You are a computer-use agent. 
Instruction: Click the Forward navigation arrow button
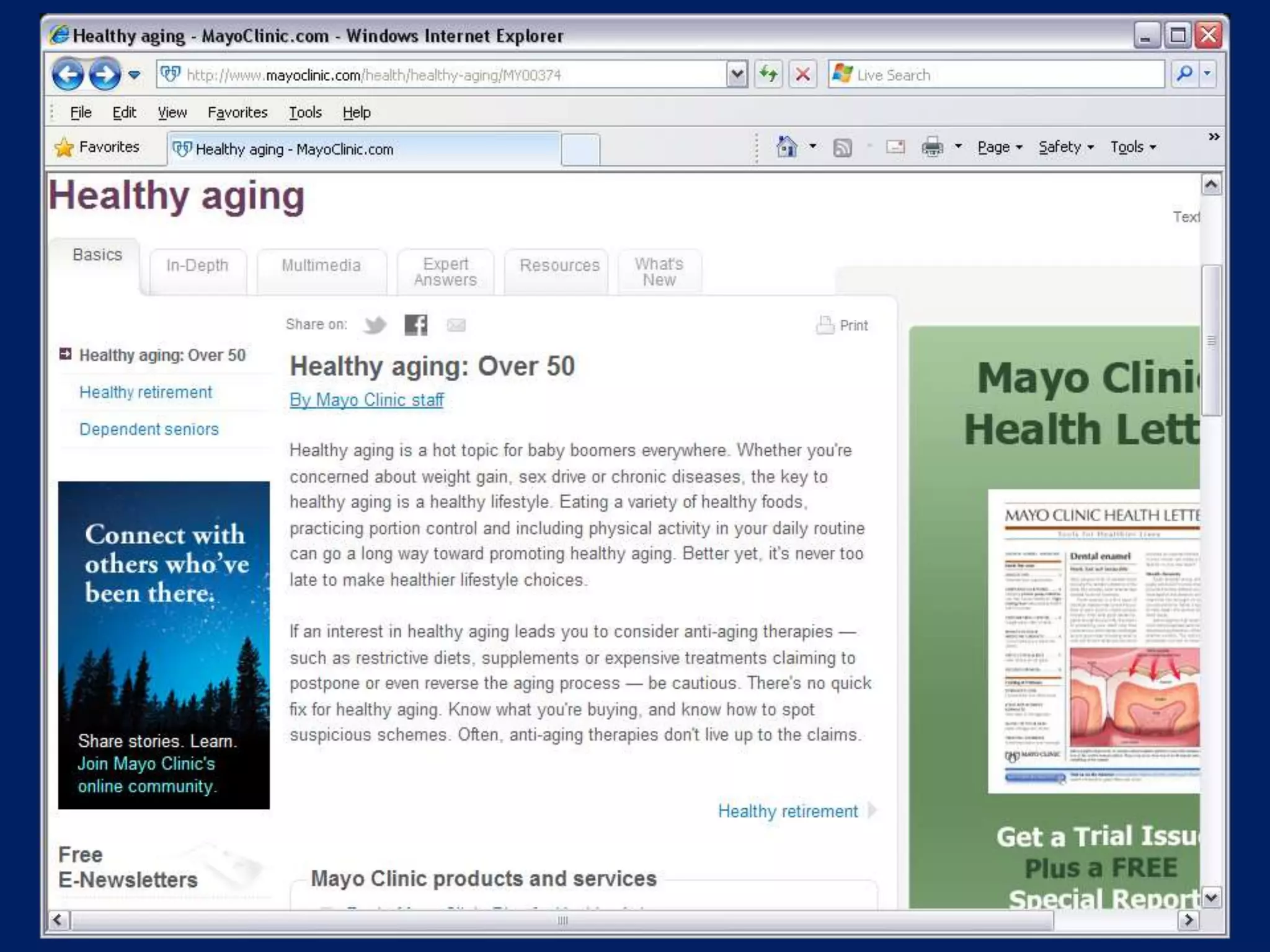(105, 75)
